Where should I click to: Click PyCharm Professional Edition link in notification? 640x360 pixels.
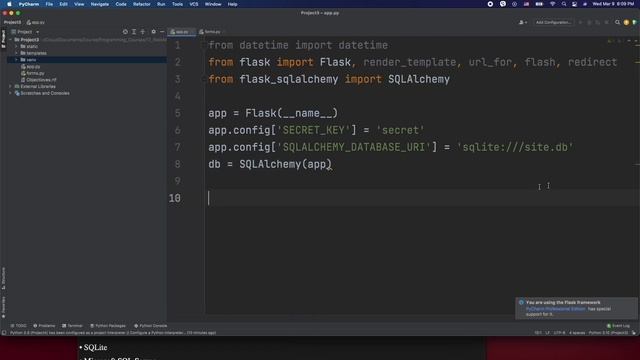point(556,309)
